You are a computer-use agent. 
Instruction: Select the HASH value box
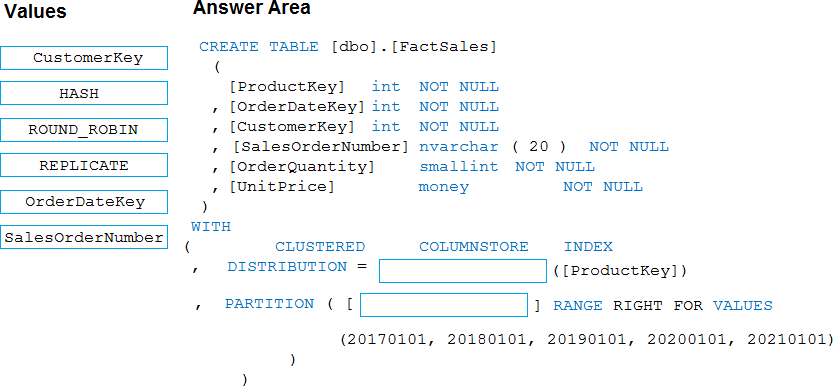(x=84, y=93)
